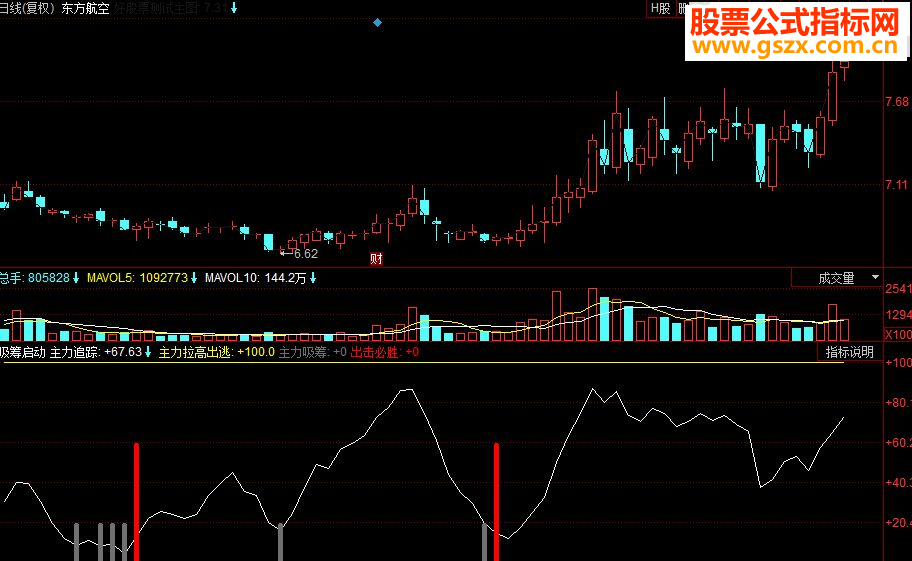Click the 出击必胜: +0 label
The height and width of the screenshot is (561, 912).
pyautogui.click(x=384, y=352)
